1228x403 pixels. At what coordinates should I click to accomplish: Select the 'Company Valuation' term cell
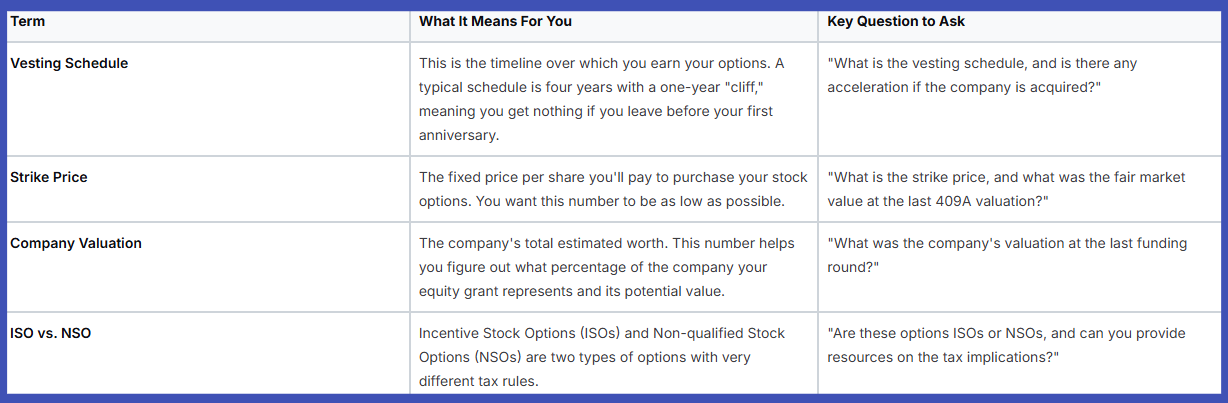pos(76,243)
